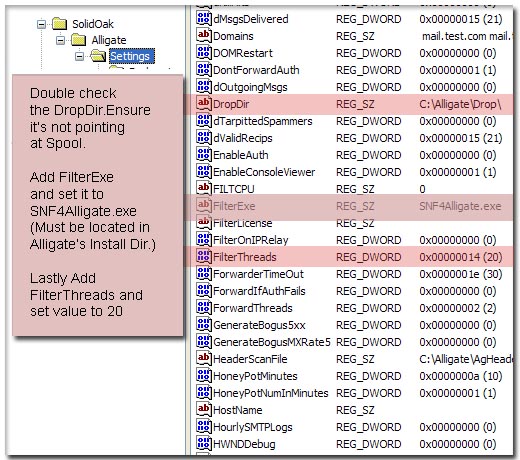The height and width of the screenshot is (460, 520).
Task: Click the HostName string icon
Action: point(204,409)
